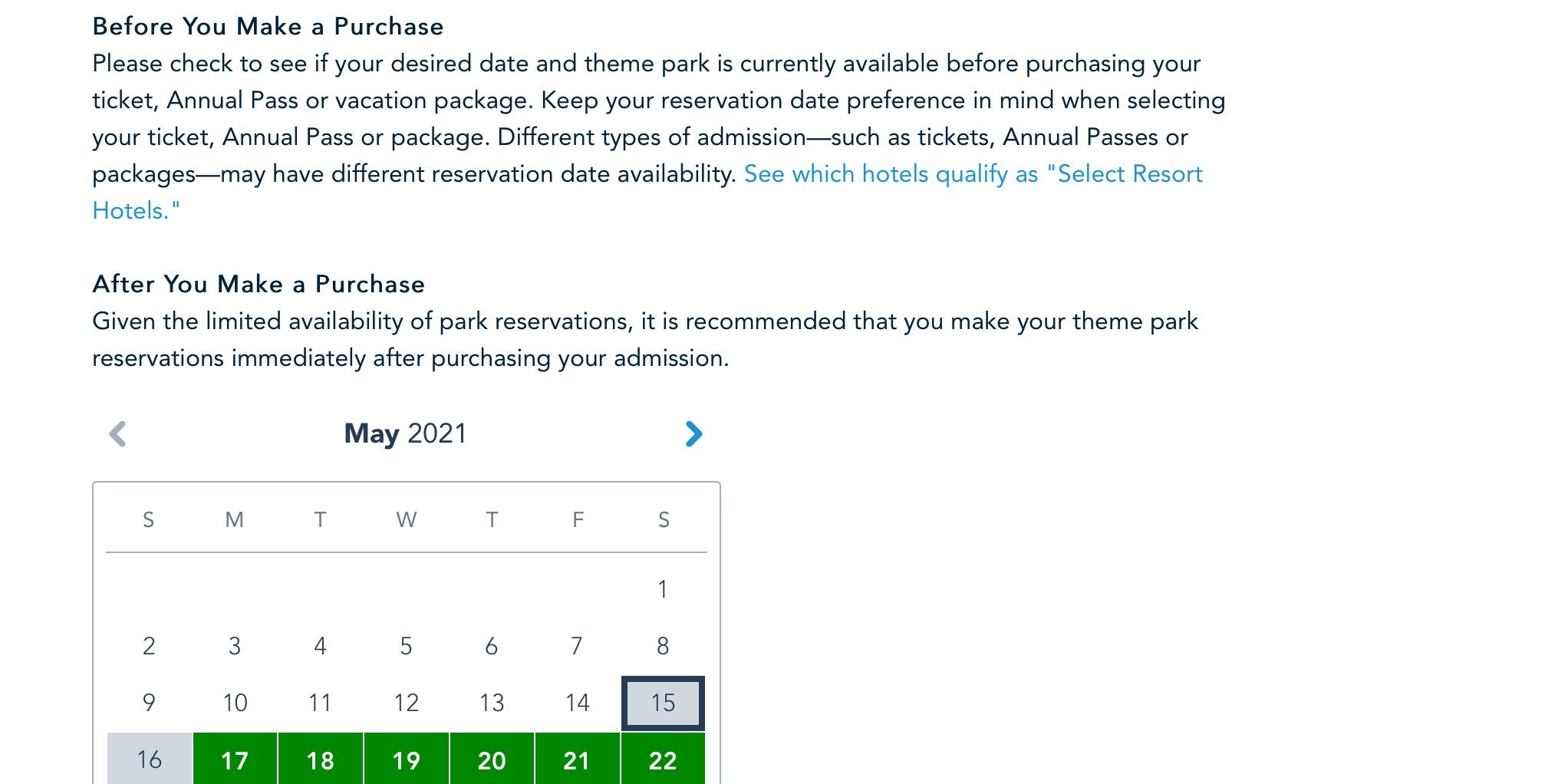
Task: Click date 5 in the calendar
Action: (x=406, y=646)
